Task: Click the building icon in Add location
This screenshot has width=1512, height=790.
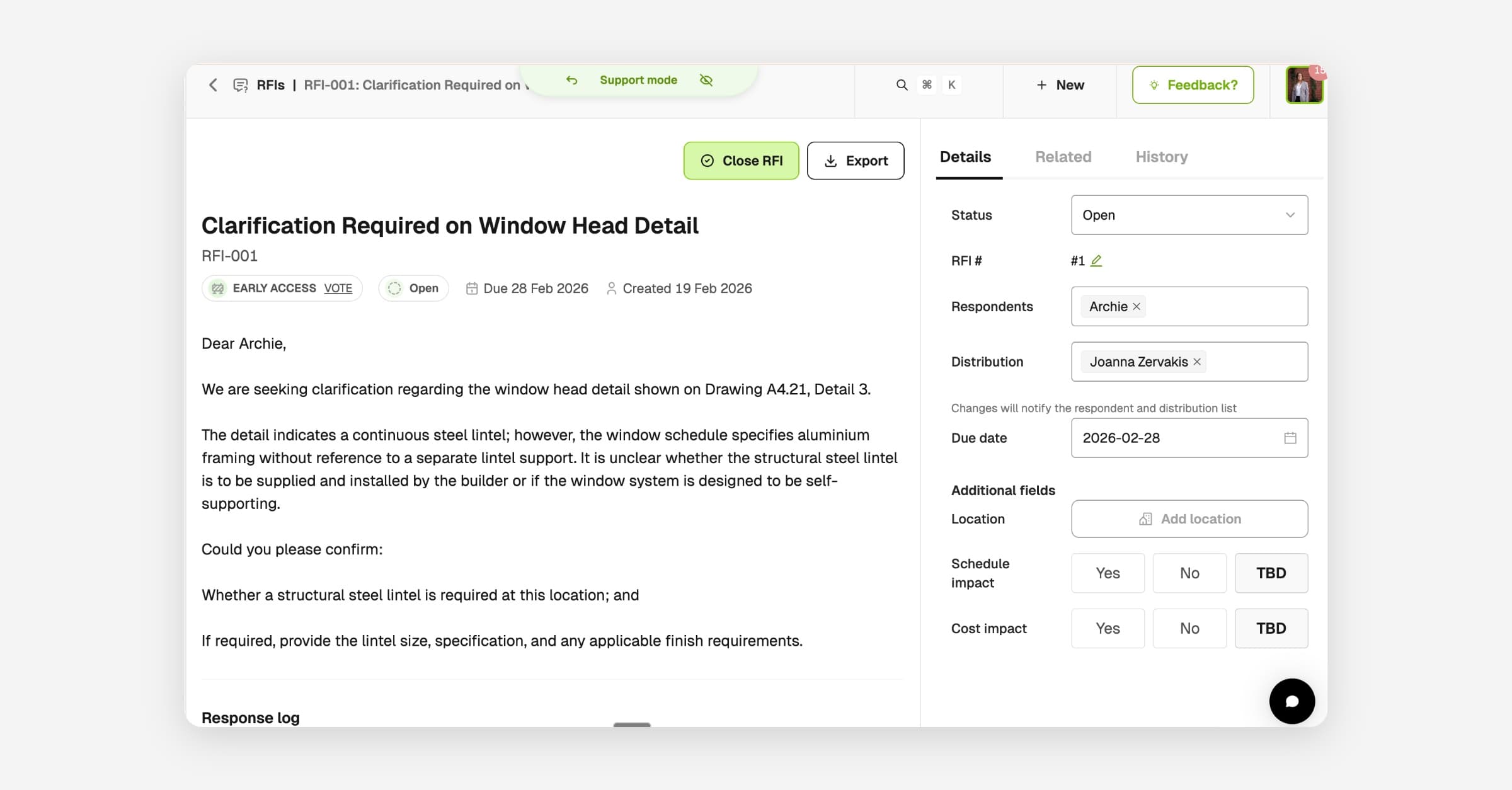Action: [1145, 518]
